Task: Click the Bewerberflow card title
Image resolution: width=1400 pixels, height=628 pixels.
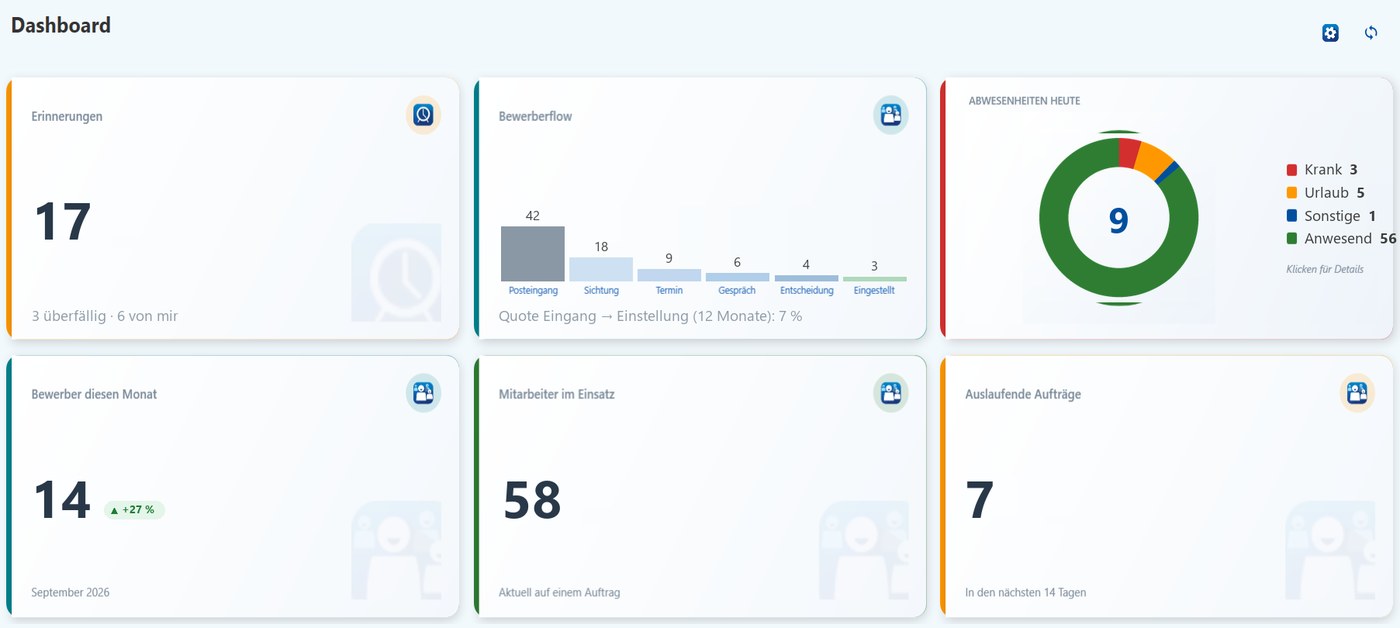Action: (x=535, y=116)
